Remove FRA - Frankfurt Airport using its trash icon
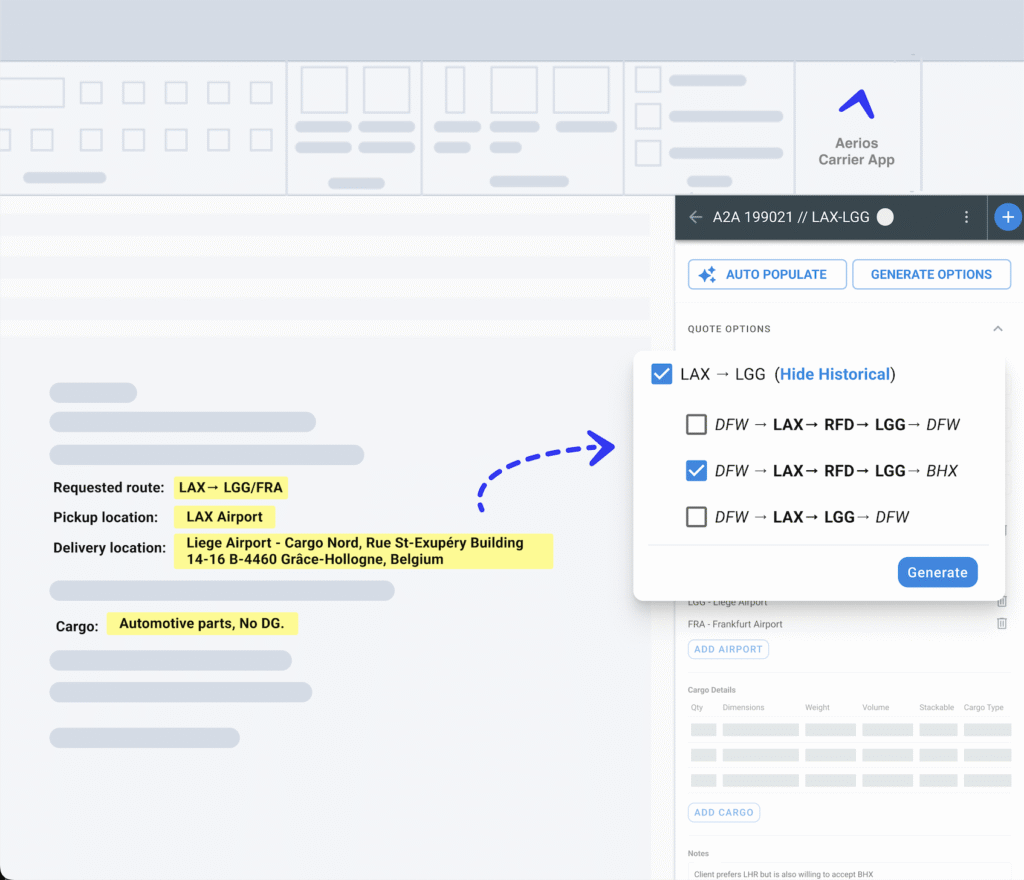This screenshot has height=880, width=1024. [1003, 623]
